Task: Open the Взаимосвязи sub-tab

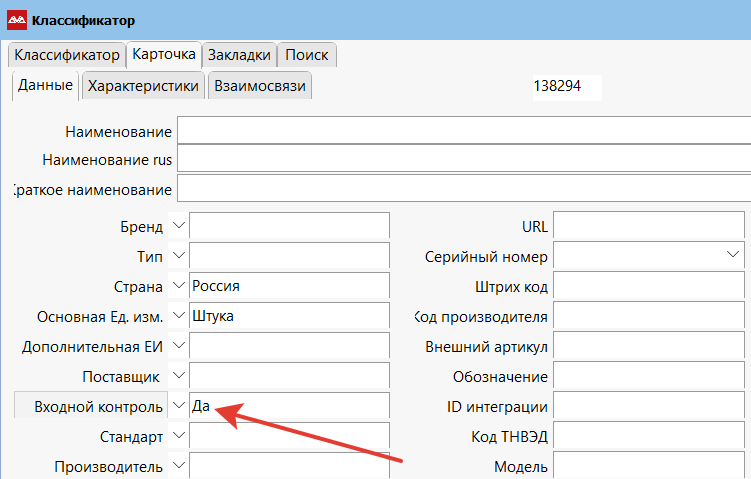Action: point(260,86)
